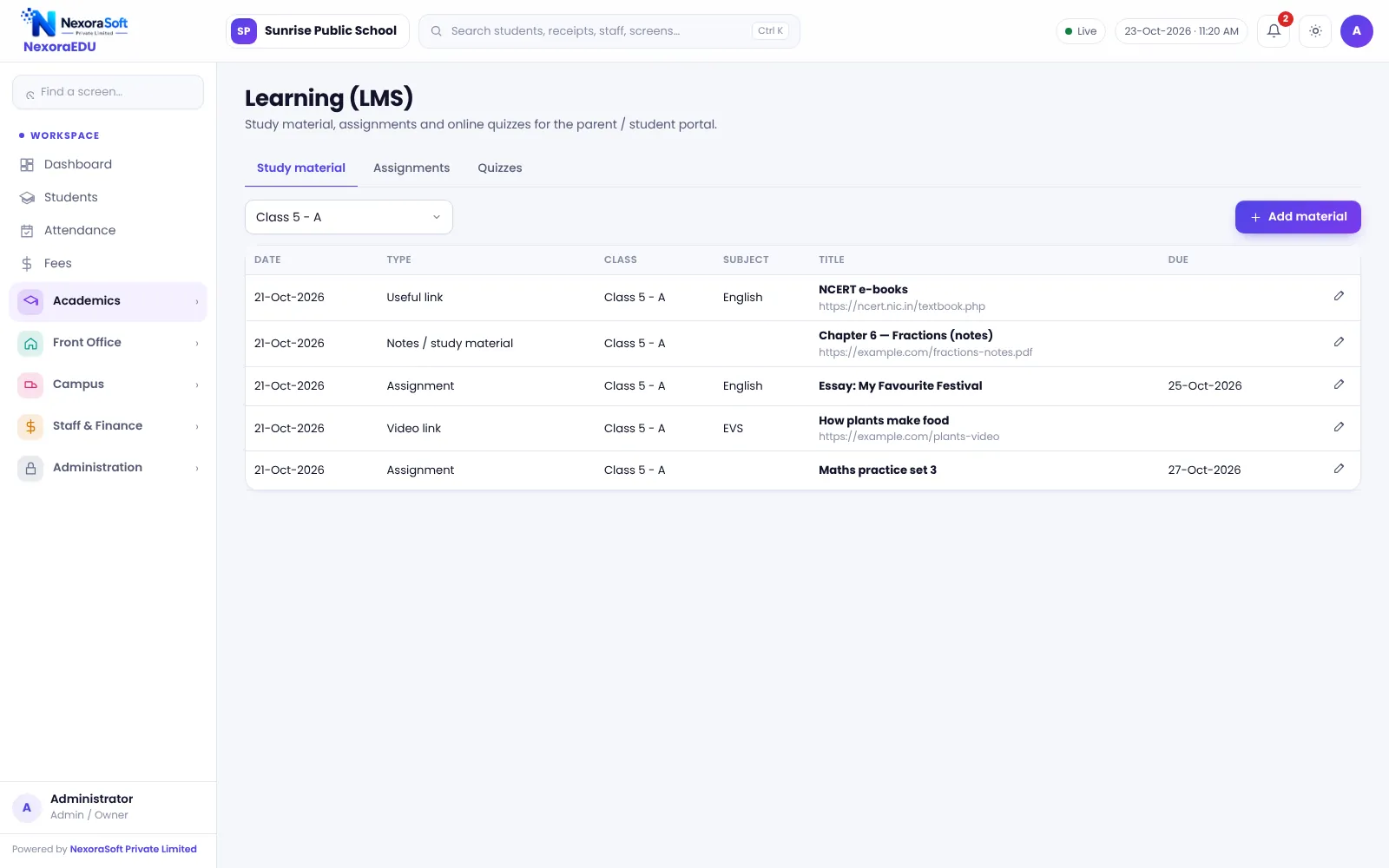Edit the Essay: My Favourite Festival row
Viewport: 1389px width, 868px height.
tap(1339, 385)
